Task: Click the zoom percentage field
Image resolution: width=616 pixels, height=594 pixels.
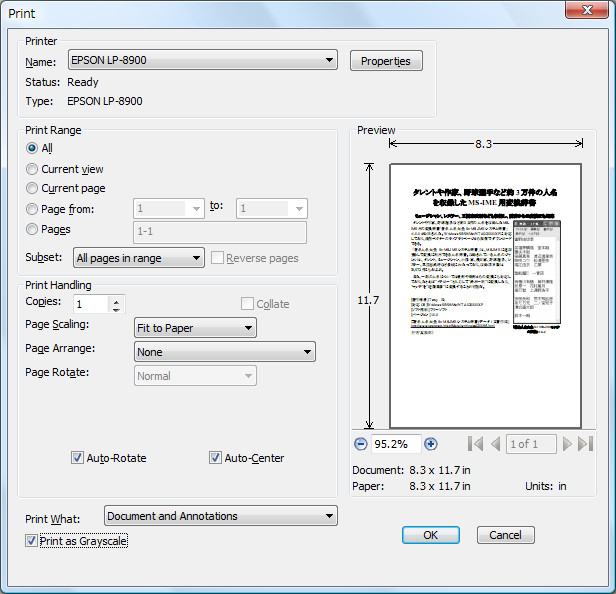Action: [x=396, y=444]
